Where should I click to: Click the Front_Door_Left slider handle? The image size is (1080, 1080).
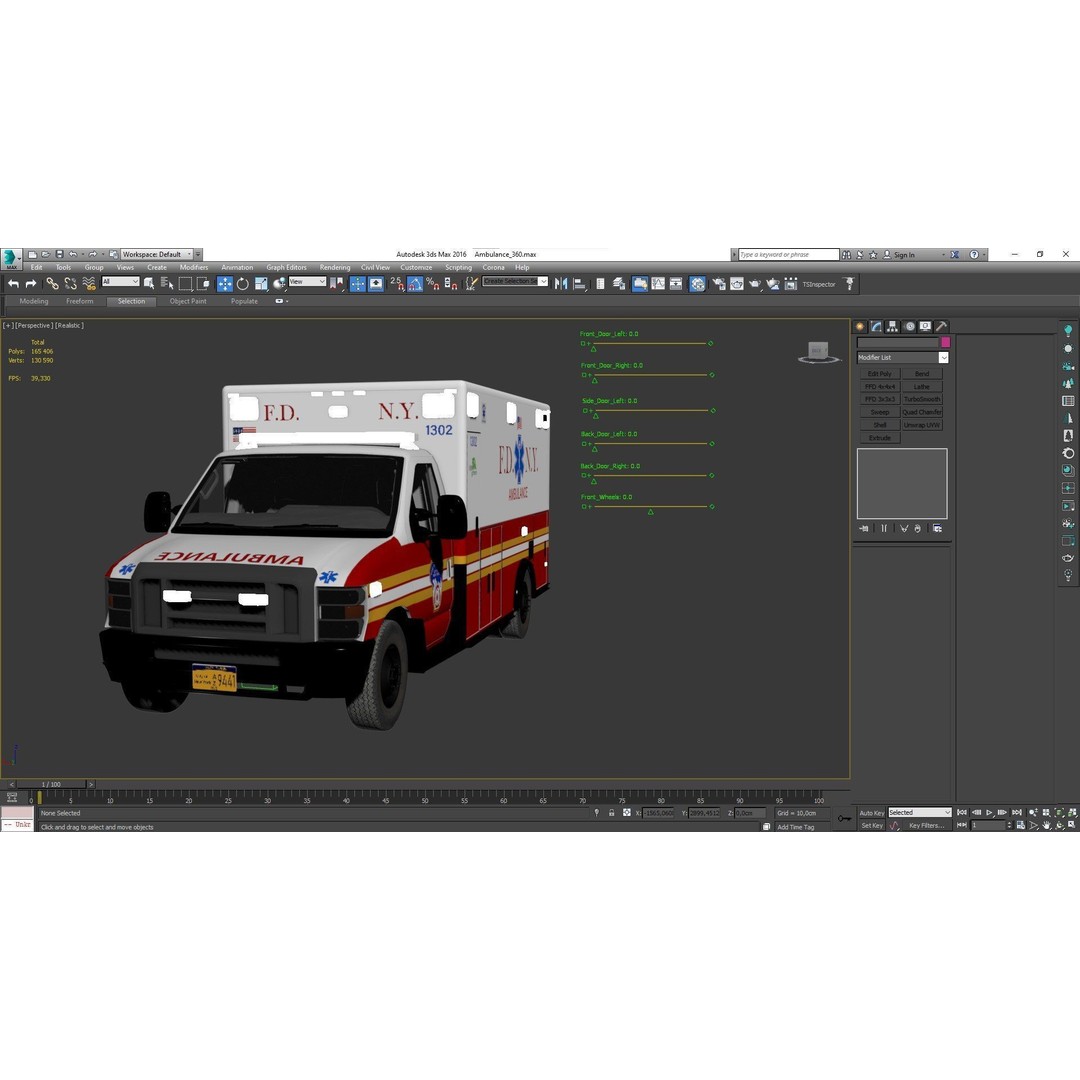coord(594,349)
